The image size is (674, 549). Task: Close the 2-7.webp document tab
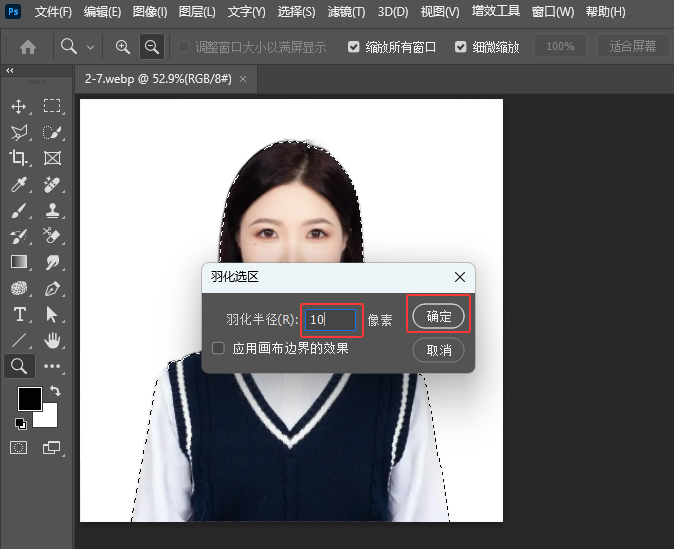coord(243,79)
